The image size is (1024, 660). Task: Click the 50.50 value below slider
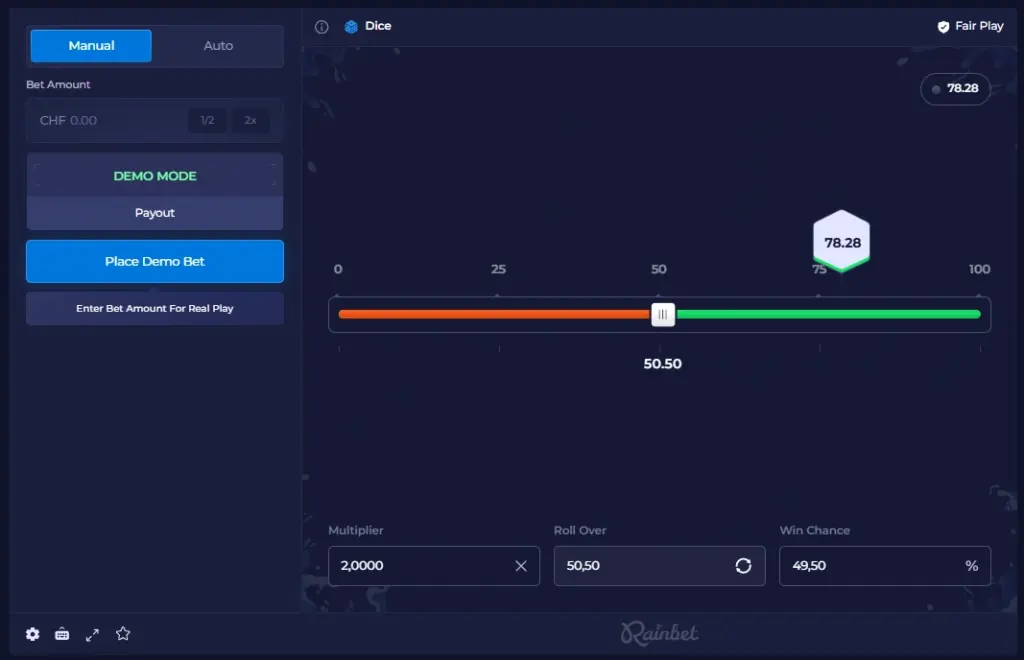pos(662,364)
